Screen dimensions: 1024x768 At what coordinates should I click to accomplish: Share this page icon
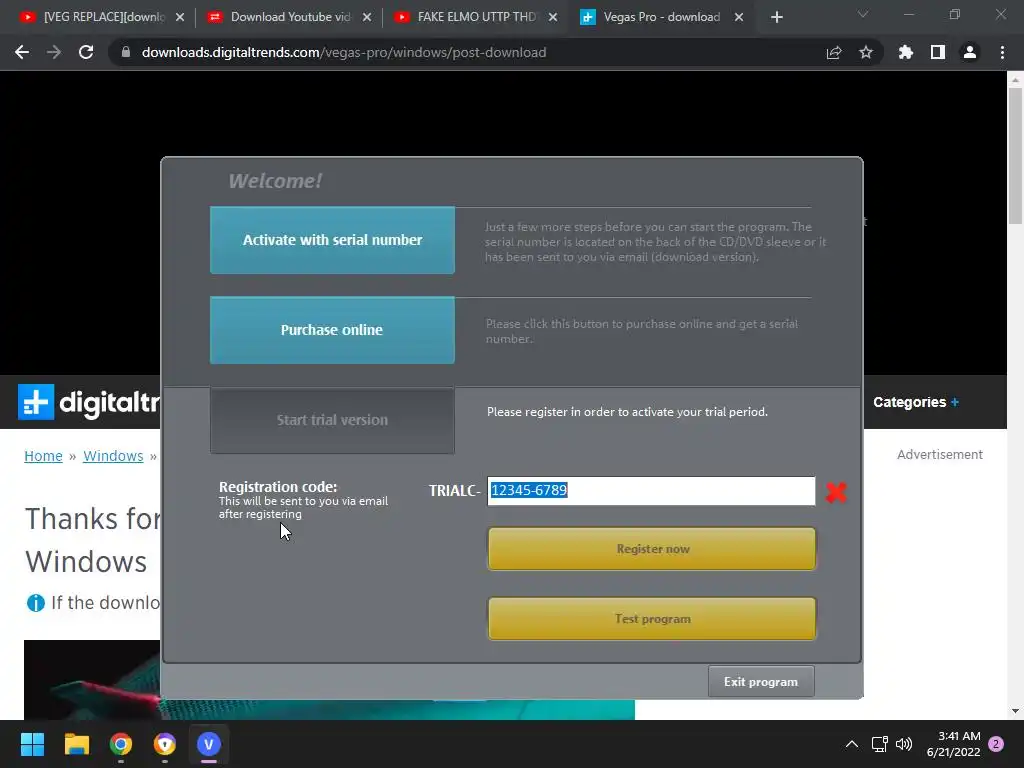(834, 52)
